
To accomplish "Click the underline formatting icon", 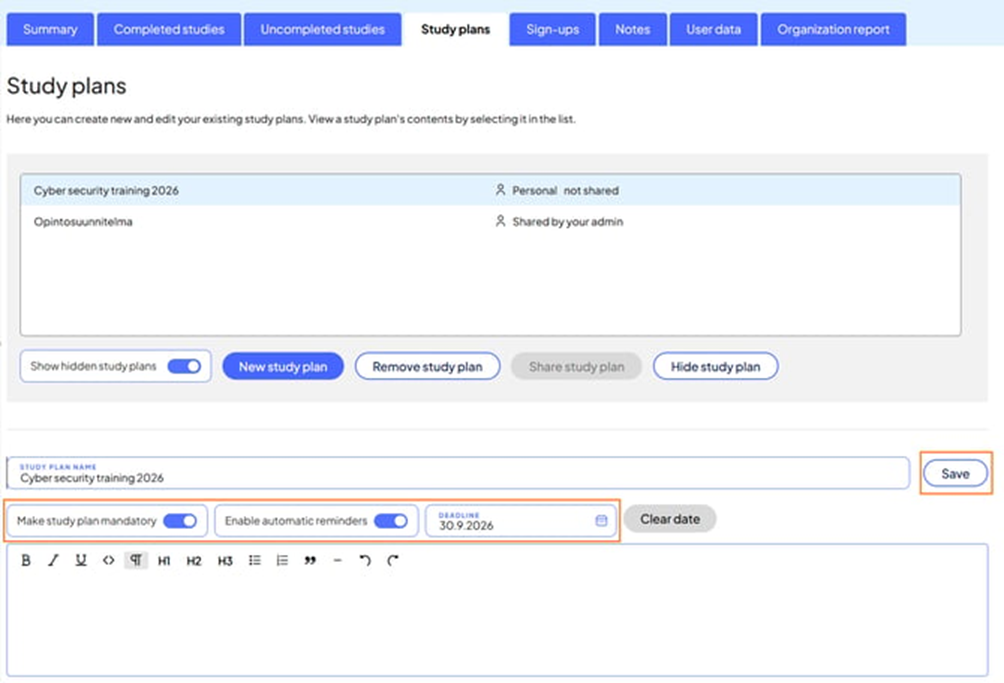I will click(81, 561).
